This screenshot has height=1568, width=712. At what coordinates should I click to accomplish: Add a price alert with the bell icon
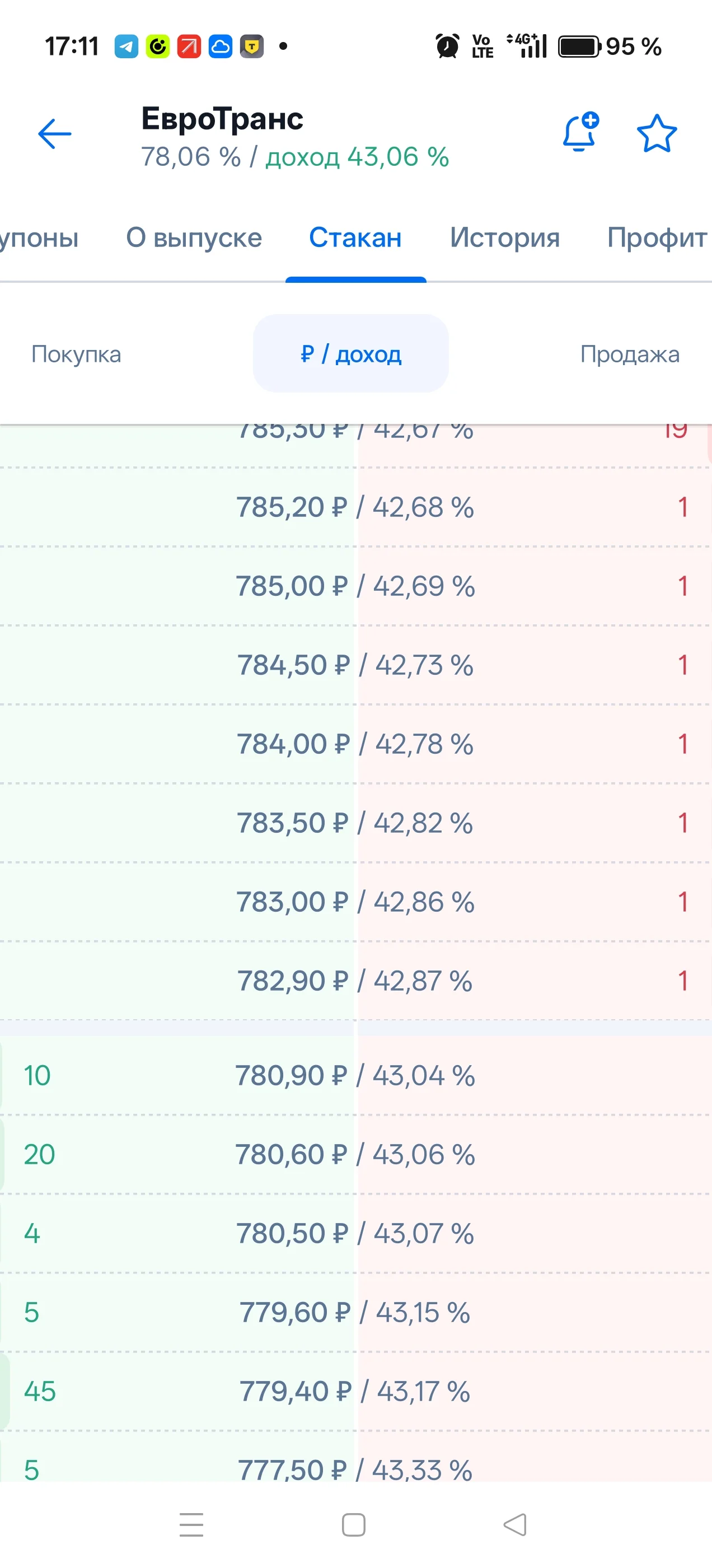point(580,132)
